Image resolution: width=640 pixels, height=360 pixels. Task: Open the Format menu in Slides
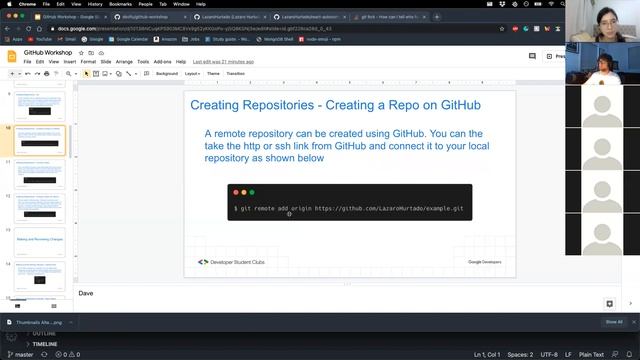(88, 62)
